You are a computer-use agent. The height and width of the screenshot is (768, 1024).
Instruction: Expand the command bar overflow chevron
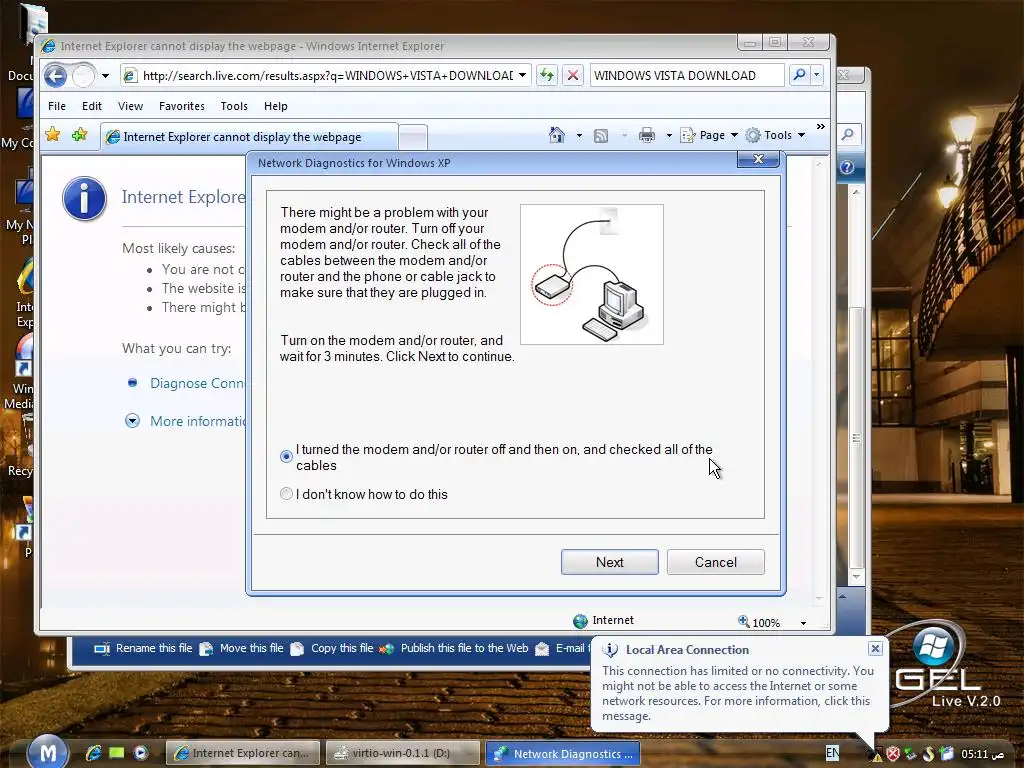click(x=821, y=127)
